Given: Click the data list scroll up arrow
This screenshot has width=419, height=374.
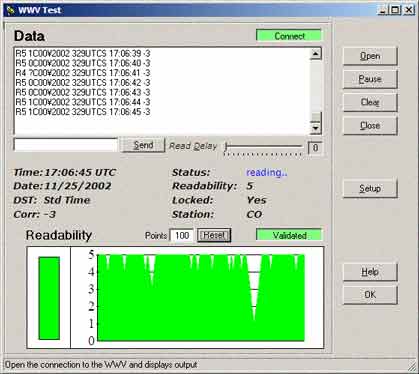Looking at the screenshot, I should pyautogui.click(x=316, y=54).
